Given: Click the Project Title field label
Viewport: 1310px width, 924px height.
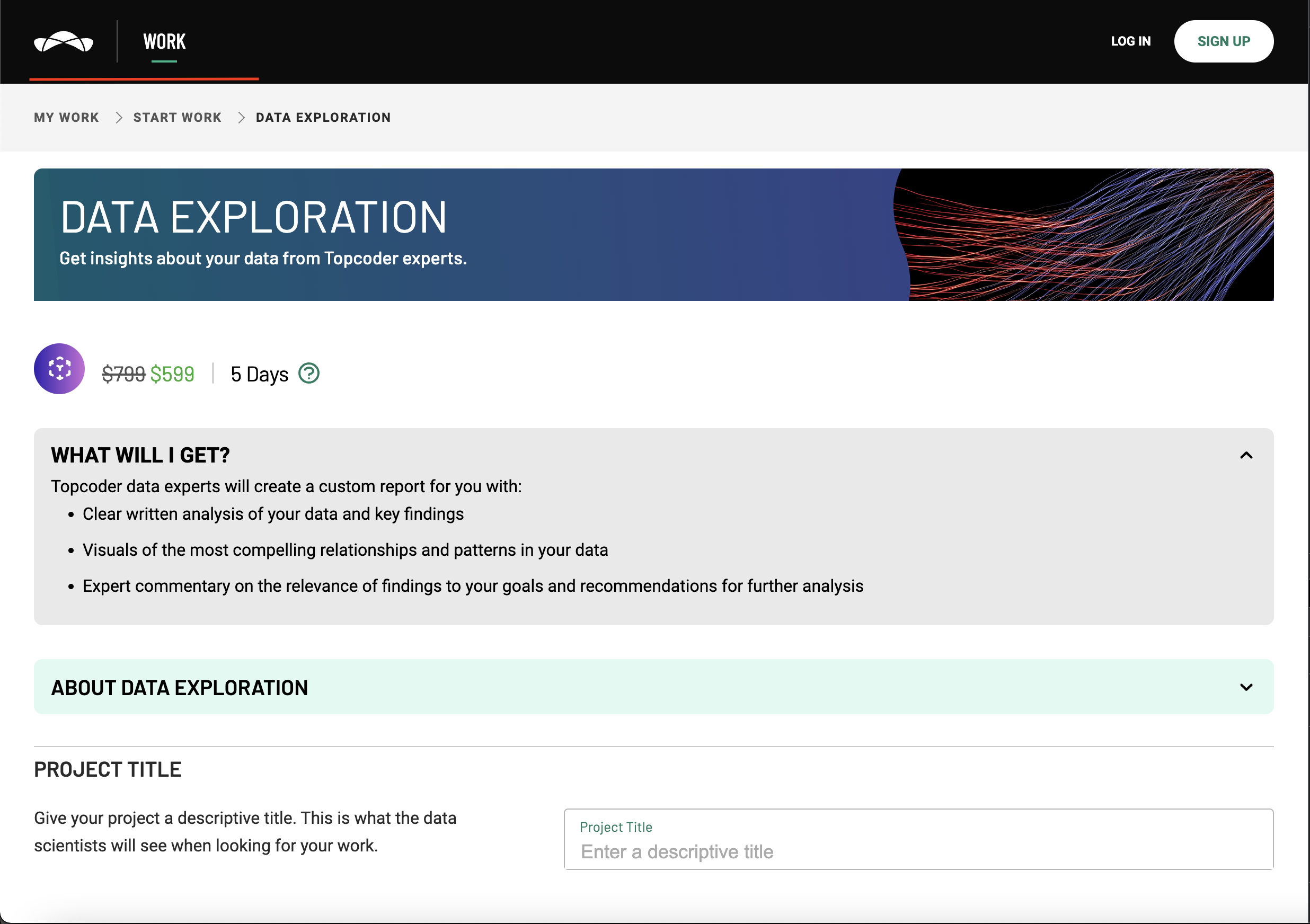Looking at the screenshot, I should [616, 827].
